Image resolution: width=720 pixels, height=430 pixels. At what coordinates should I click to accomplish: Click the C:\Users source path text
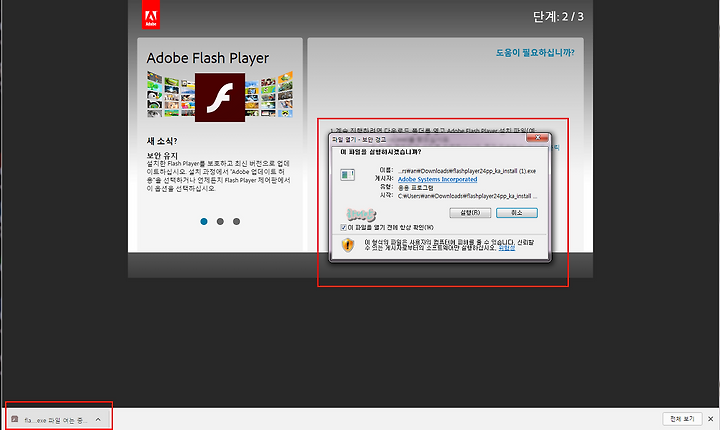(467, 196)
